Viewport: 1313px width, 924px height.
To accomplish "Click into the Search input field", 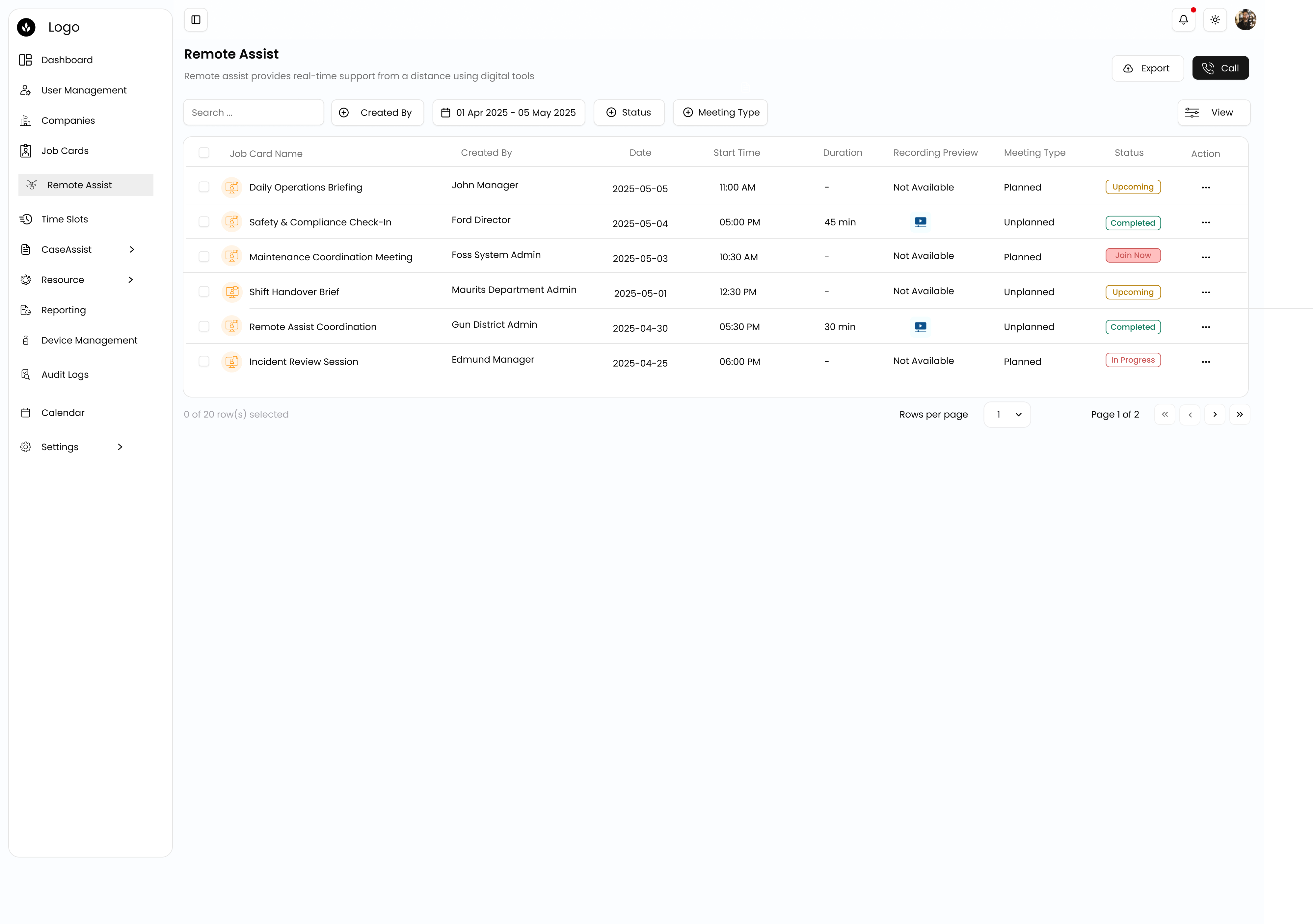I will click(x=253, y=113).
